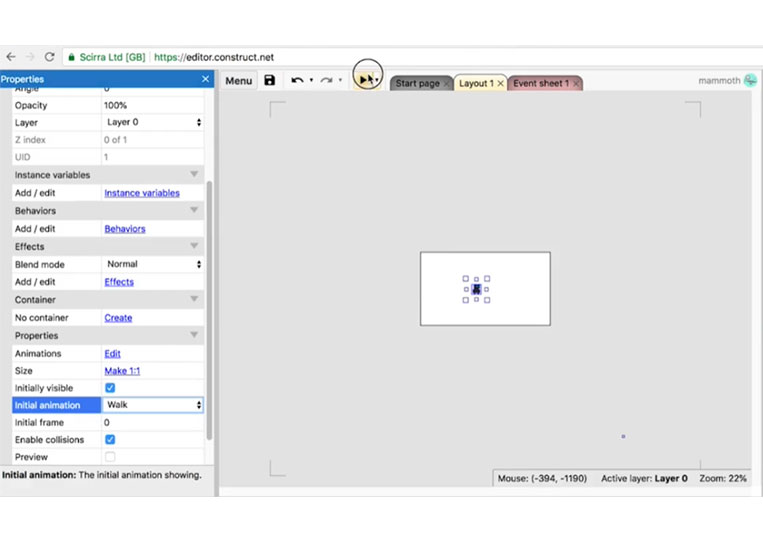Click the Active layer status text
Viewport: 763px width, 541px height.
point(644,478)
